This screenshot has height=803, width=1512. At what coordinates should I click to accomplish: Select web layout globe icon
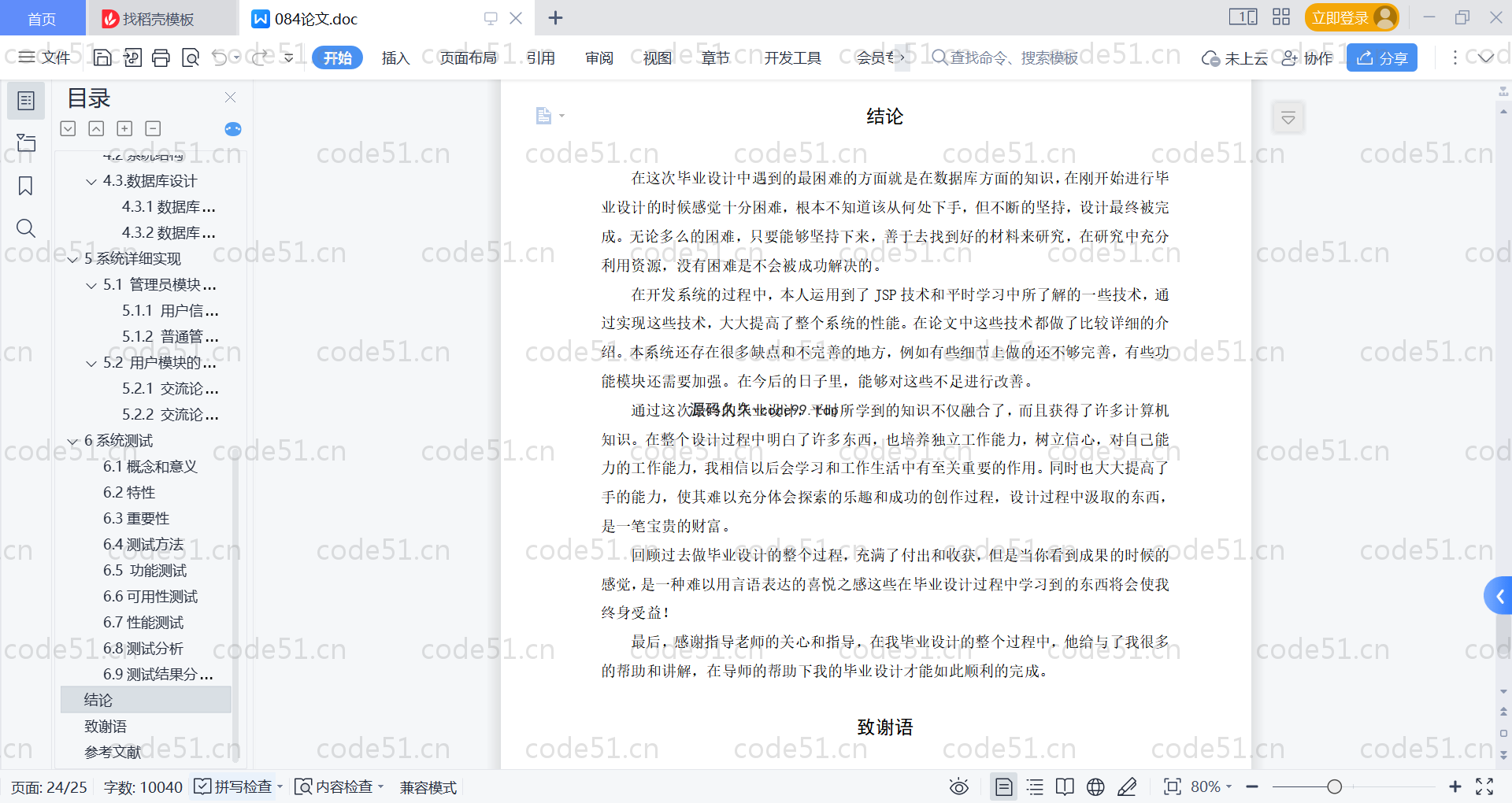point(1095,786)
